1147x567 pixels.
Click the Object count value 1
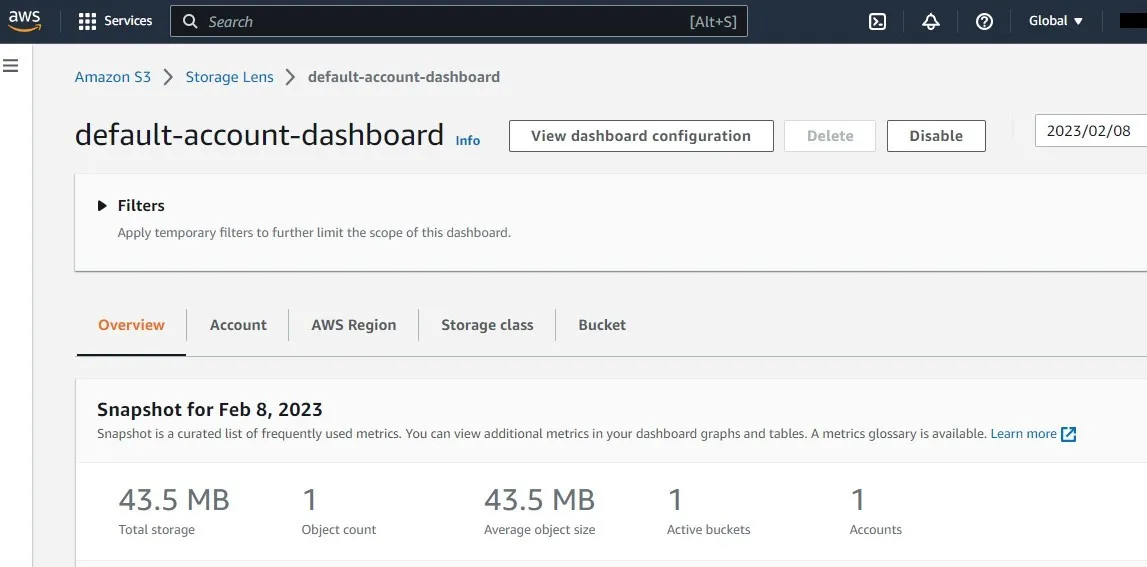pyautogui.click(x=309, y=500)
